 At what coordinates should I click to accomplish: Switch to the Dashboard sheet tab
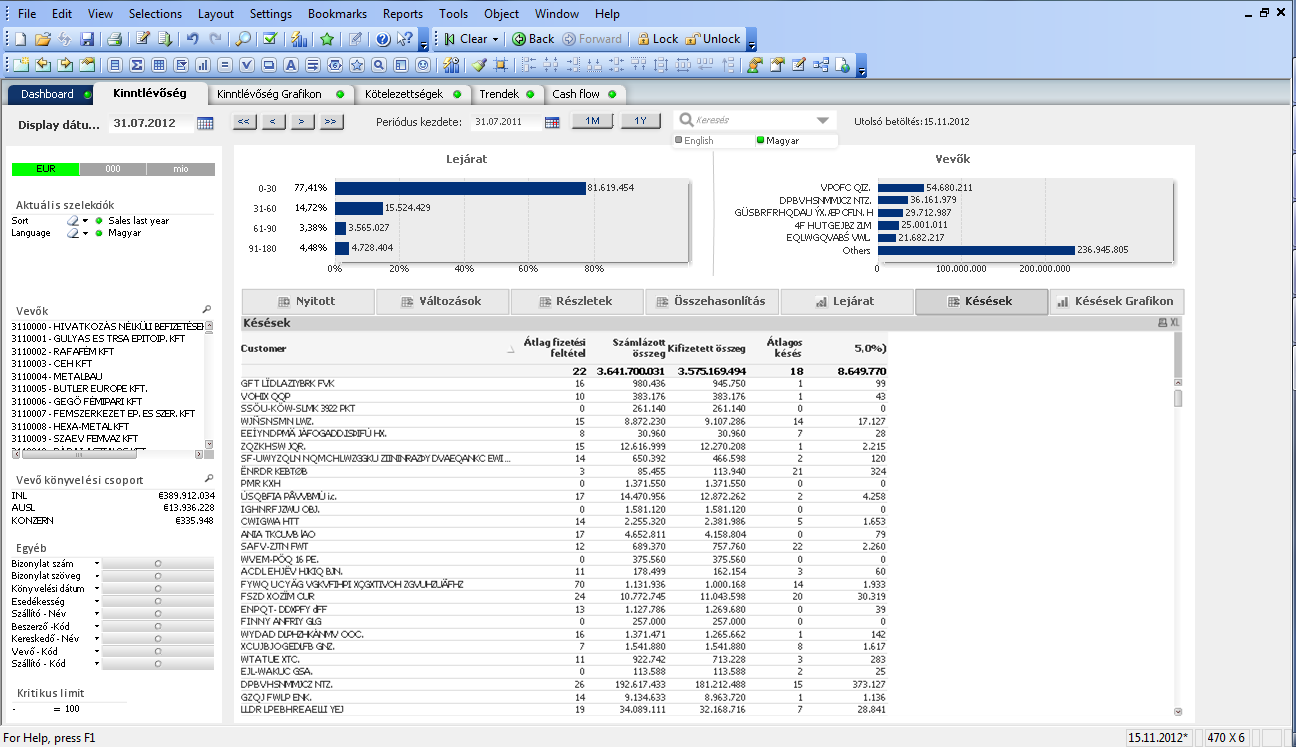click(x=50, y=94)
